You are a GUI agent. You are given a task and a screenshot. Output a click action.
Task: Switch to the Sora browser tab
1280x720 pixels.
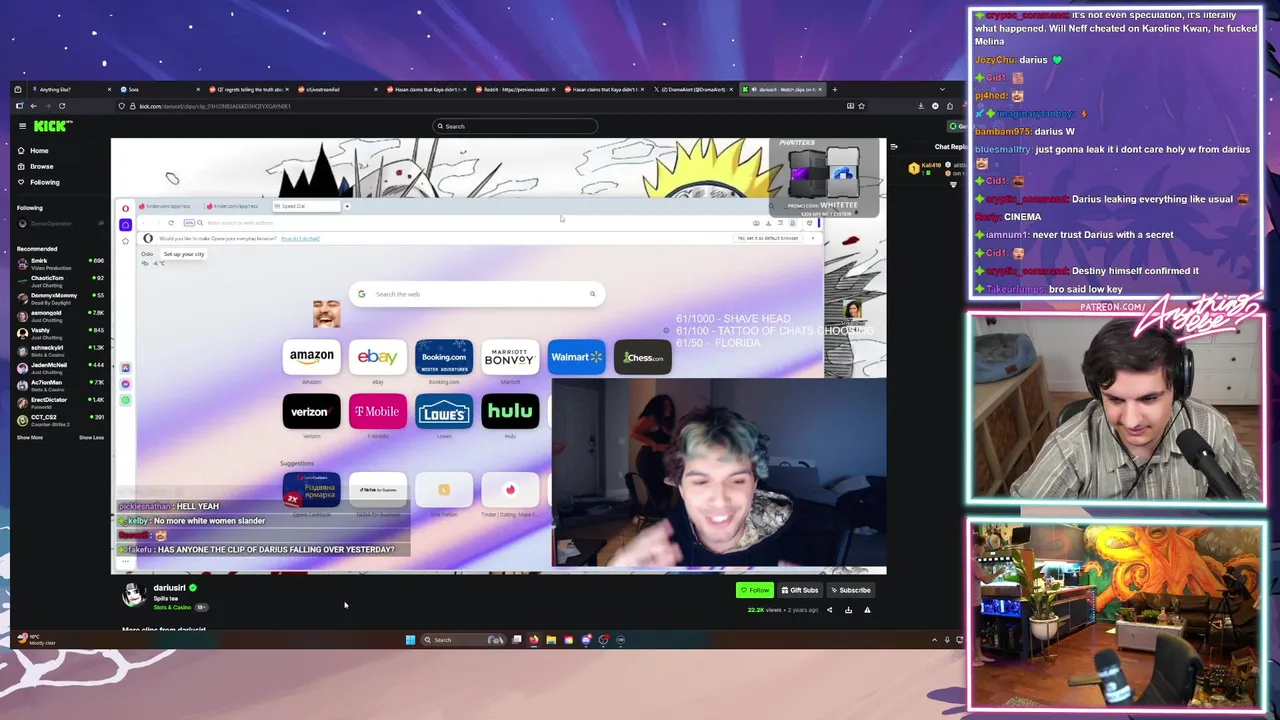[159, 90]
